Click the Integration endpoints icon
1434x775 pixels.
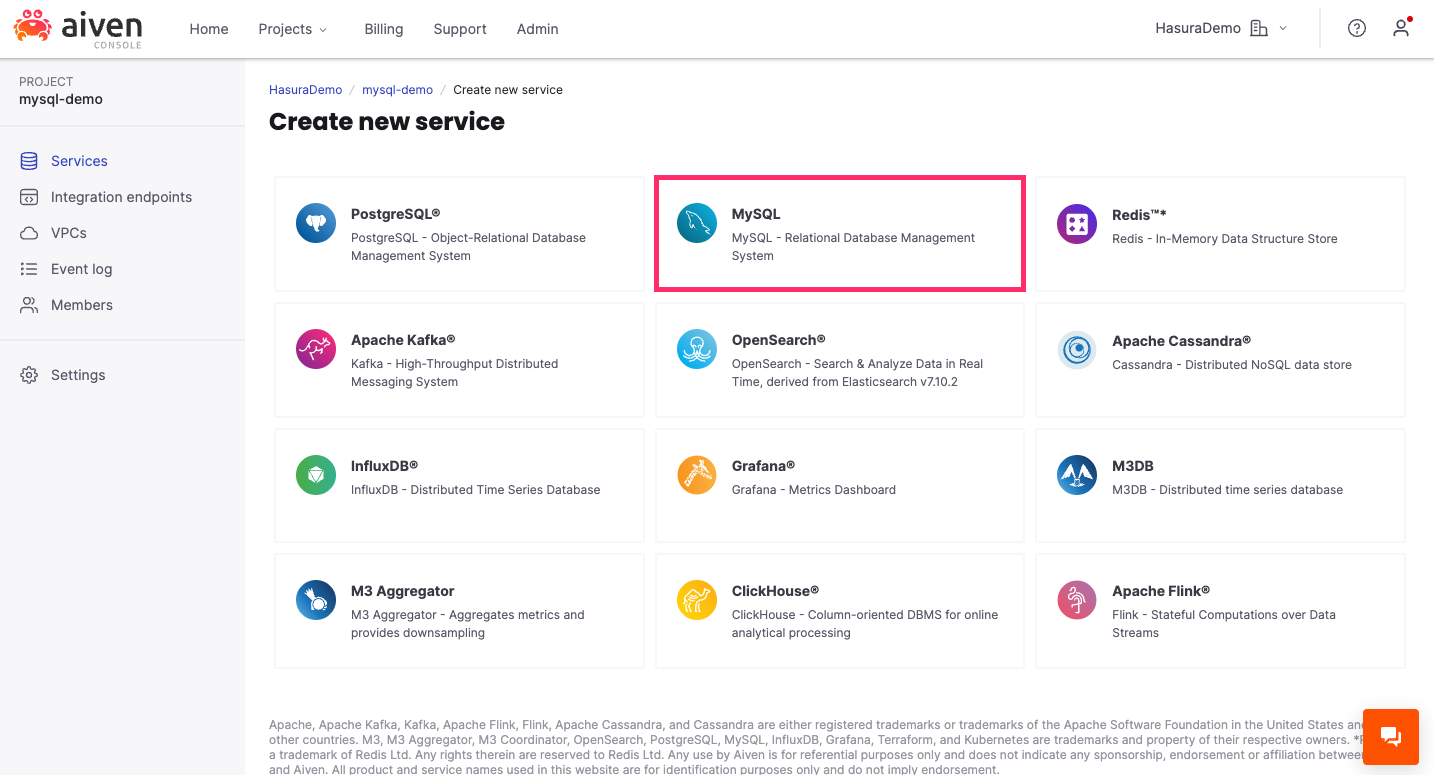click(x=29, y=197)
